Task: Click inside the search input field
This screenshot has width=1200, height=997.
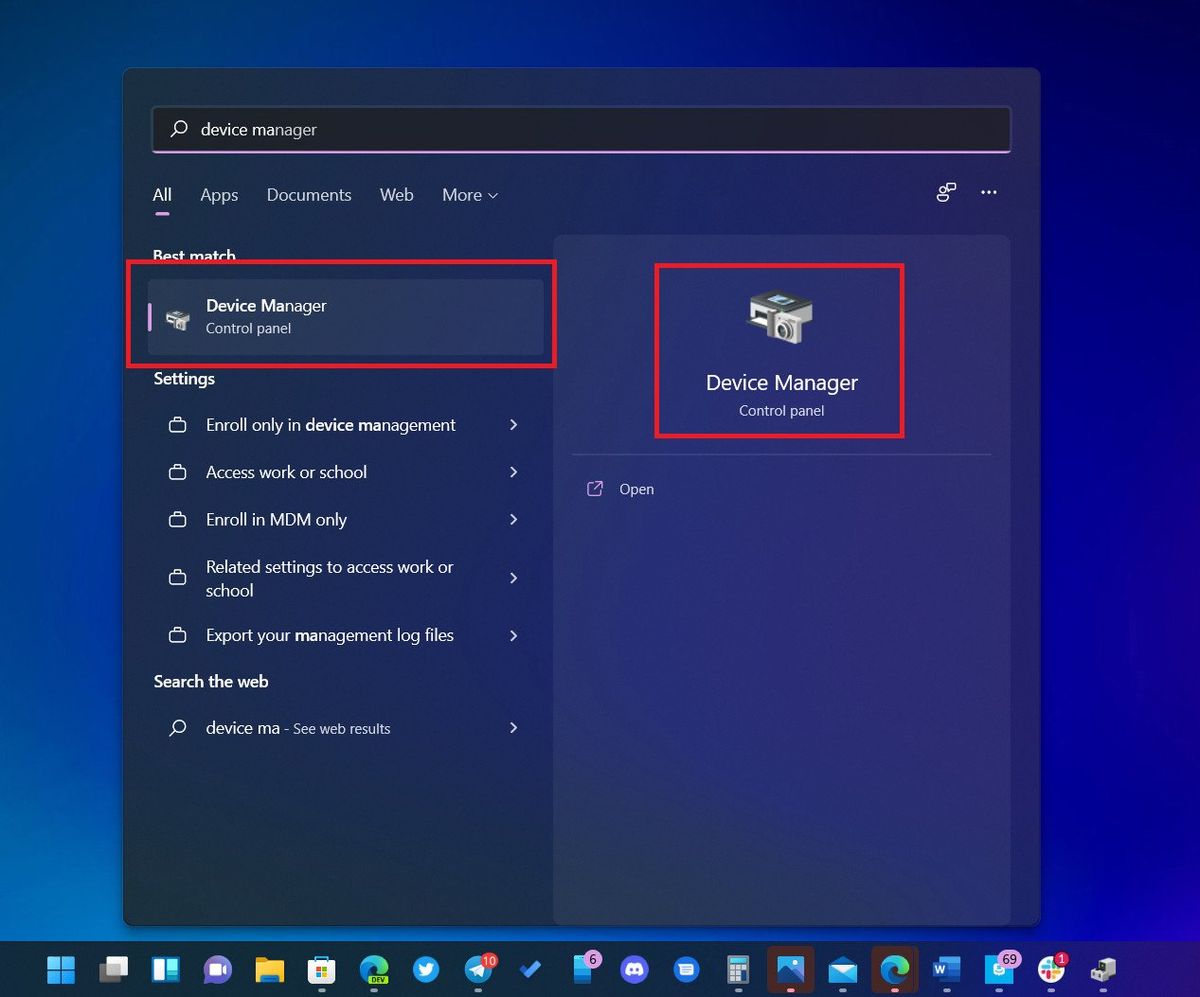Action: point(580,129)
